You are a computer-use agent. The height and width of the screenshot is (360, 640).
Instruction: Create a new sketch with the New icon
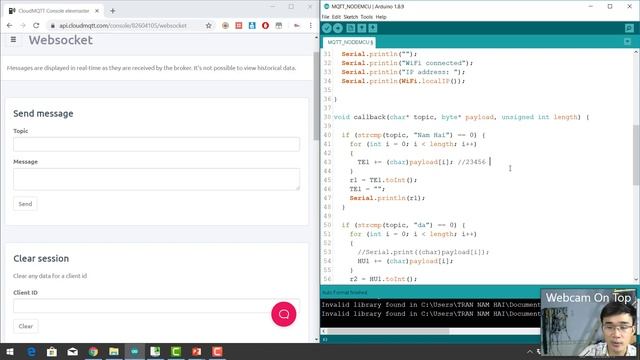[x=351, y=28]
